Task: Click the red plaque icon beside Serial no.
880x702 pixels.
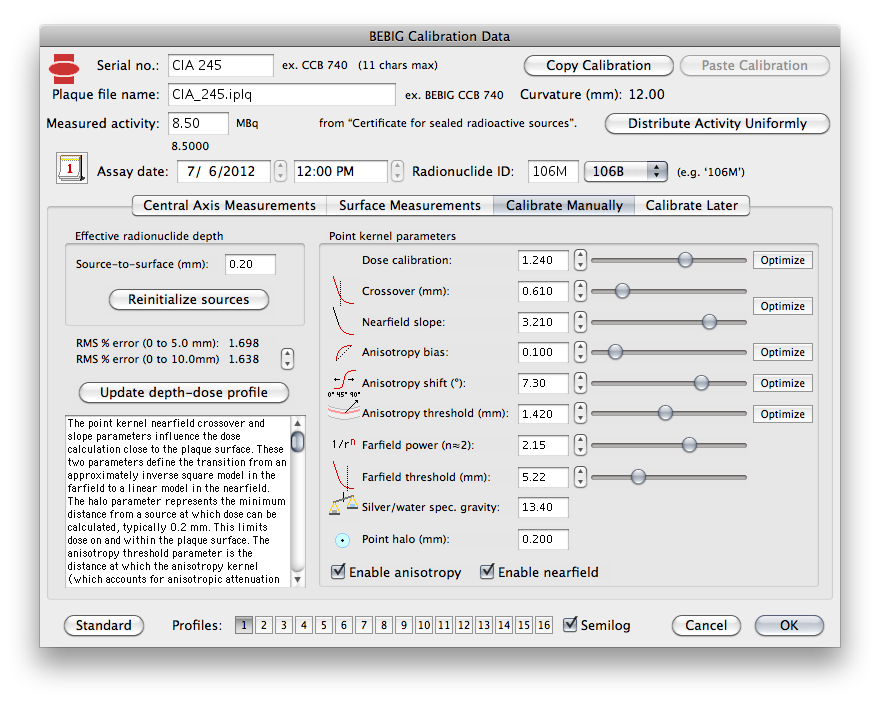Action: point(64,68)
